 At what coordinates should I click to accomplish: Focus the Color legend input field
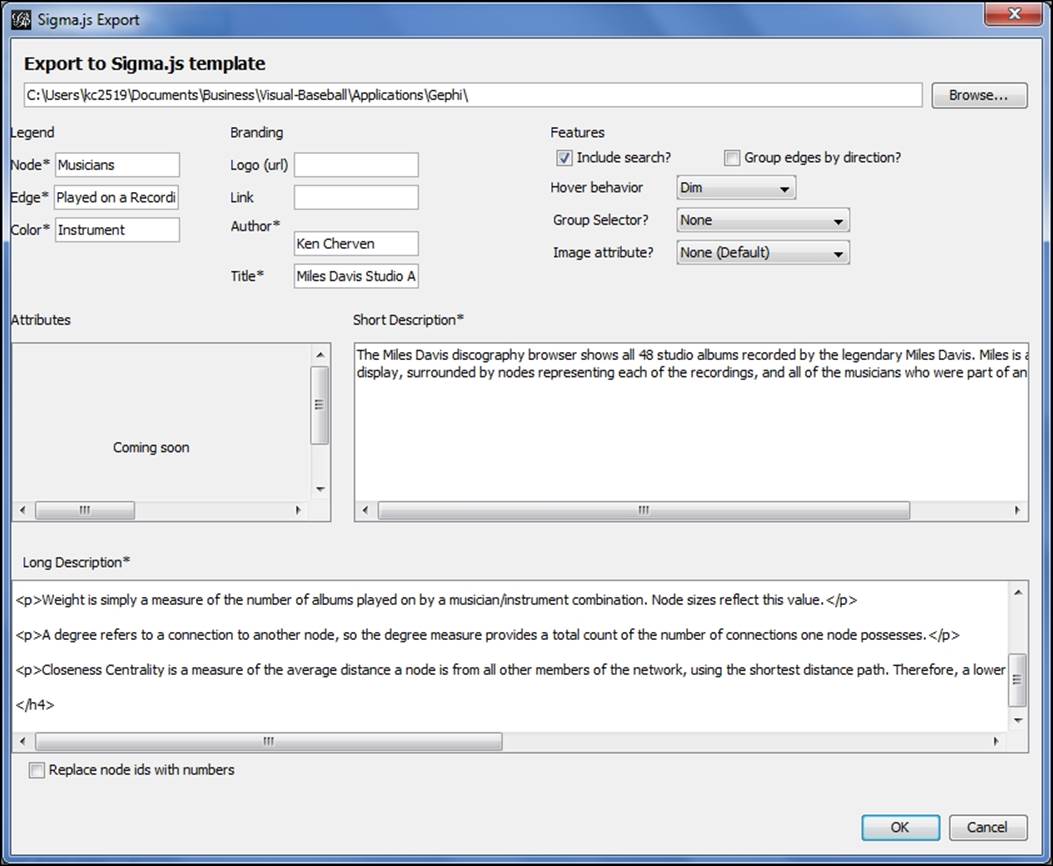(117, 230)
